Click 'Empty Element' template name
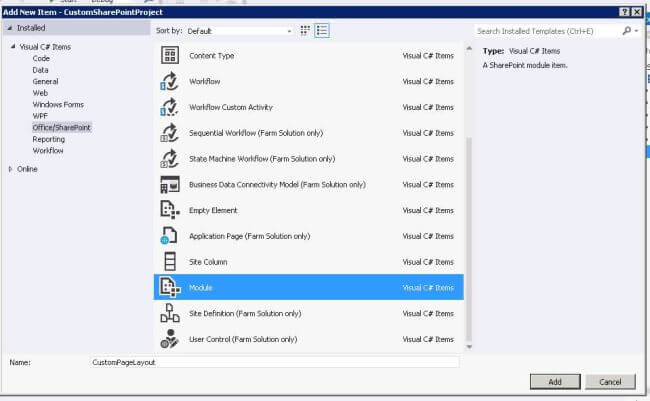 click(x=213, y=210)
